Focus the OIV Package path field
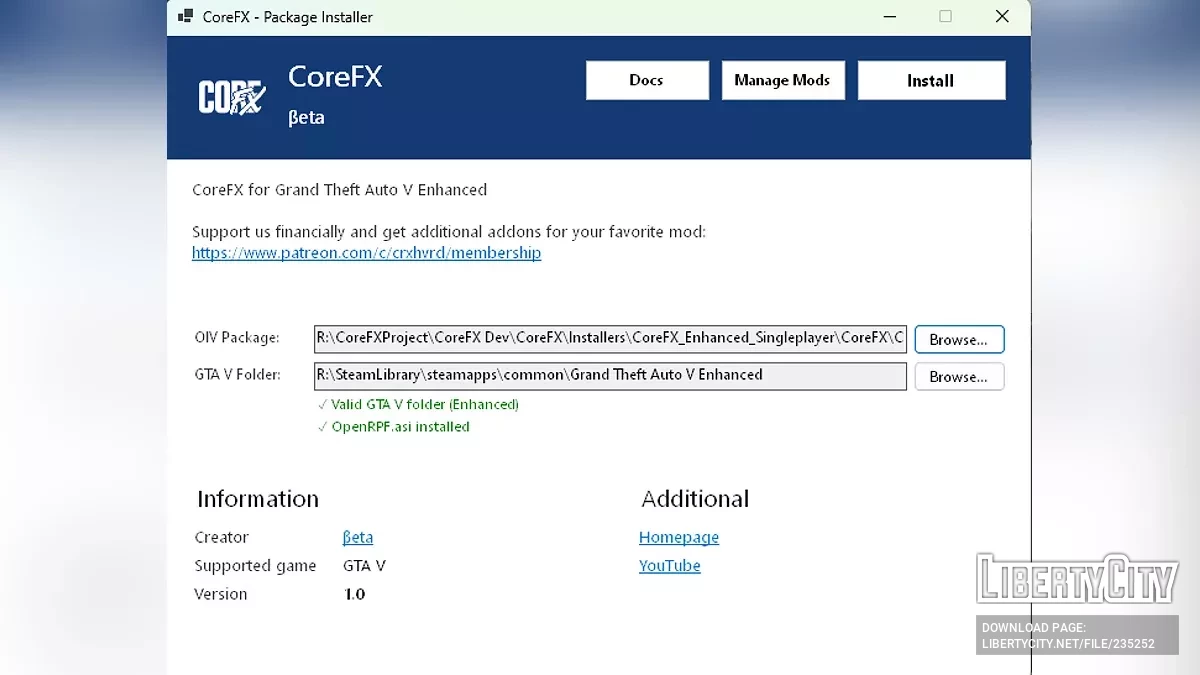Viewport: 1200px width, 675px height. tap(609, 338)
